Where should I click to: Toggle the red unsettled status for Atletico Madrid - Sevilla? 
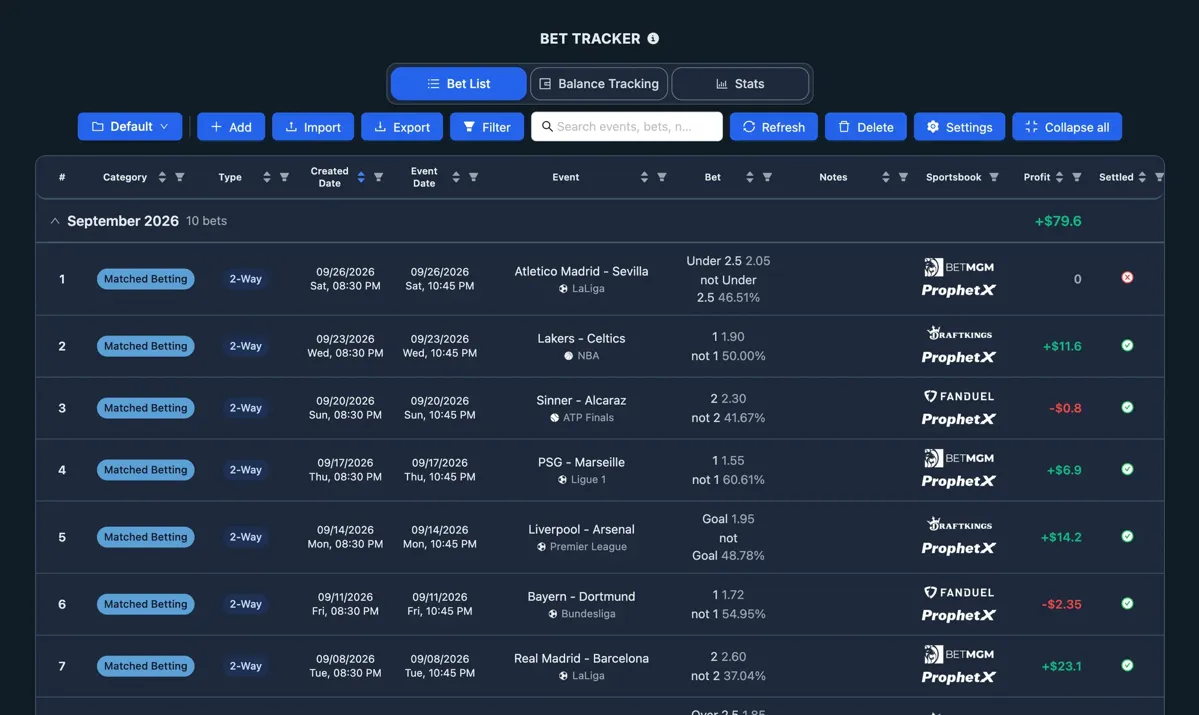pyautogui.click(x=1127, y=278)
